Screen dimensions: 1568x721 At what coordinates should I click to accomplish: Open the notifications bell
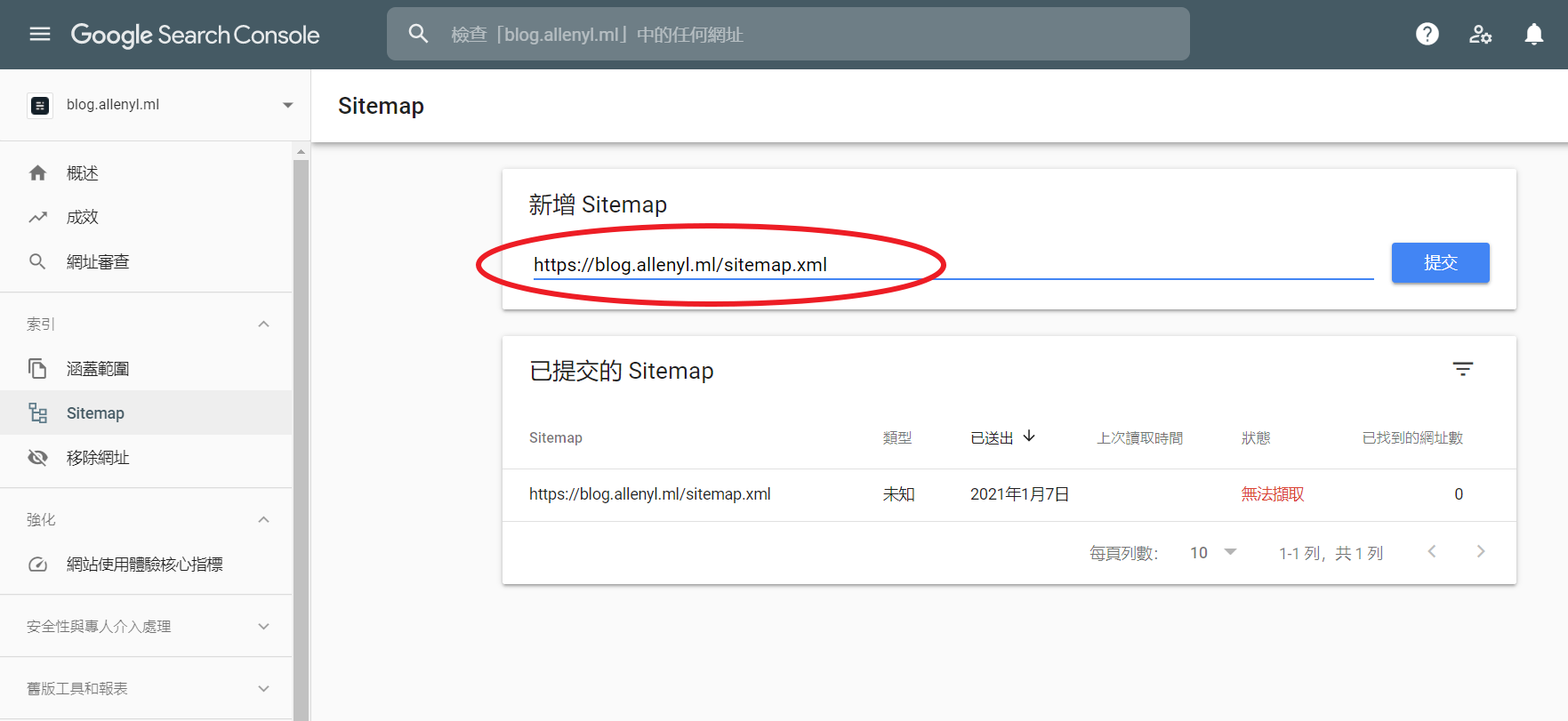[1533, 34]
